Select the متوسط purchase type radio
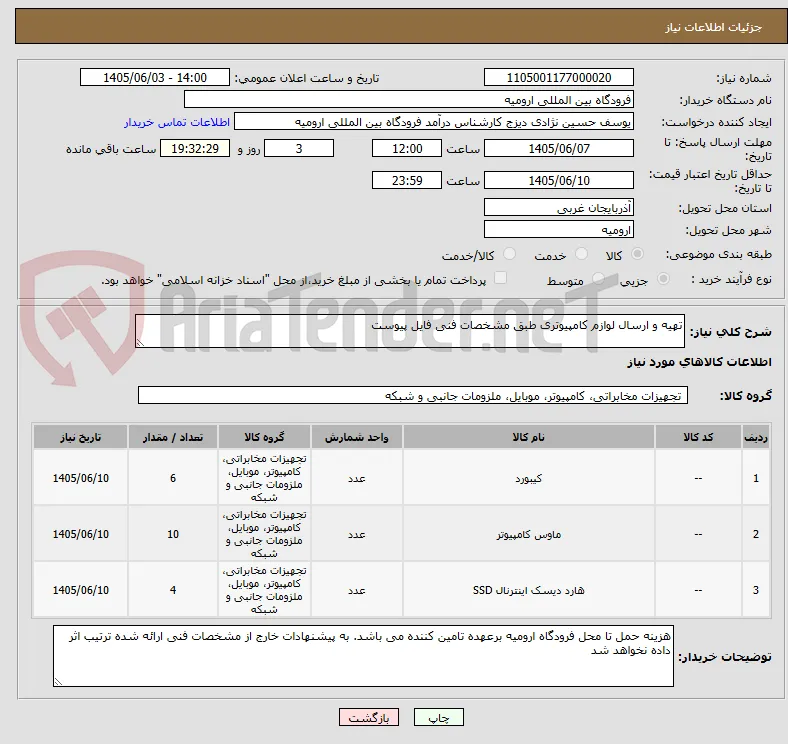Screen dimensions: 788x744 pyautogui.click(x=598, y=279)
